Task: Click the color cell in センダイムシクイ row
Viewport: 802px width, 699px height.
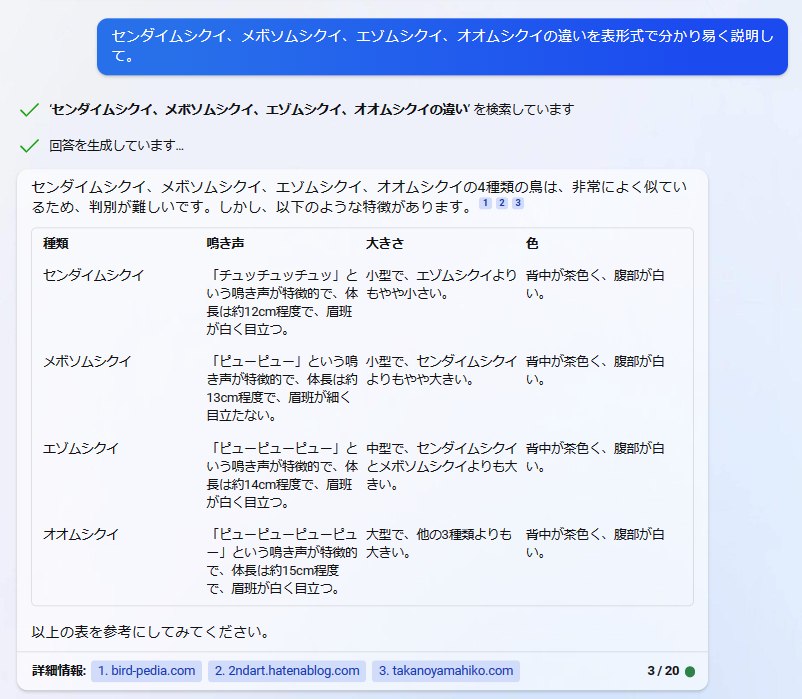Action: 595,284
